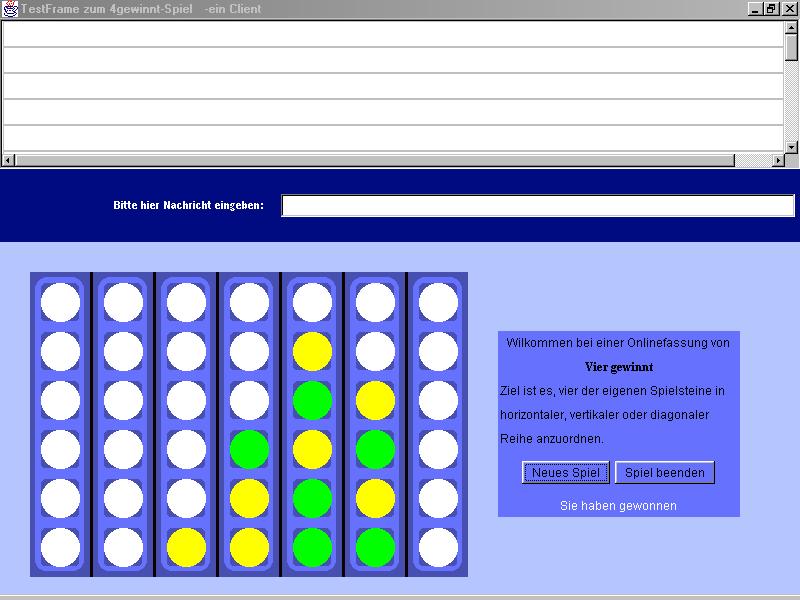
Task: Click the bottom green disc in fifth column
Action: pyautogui.click(x=312, y=547)
